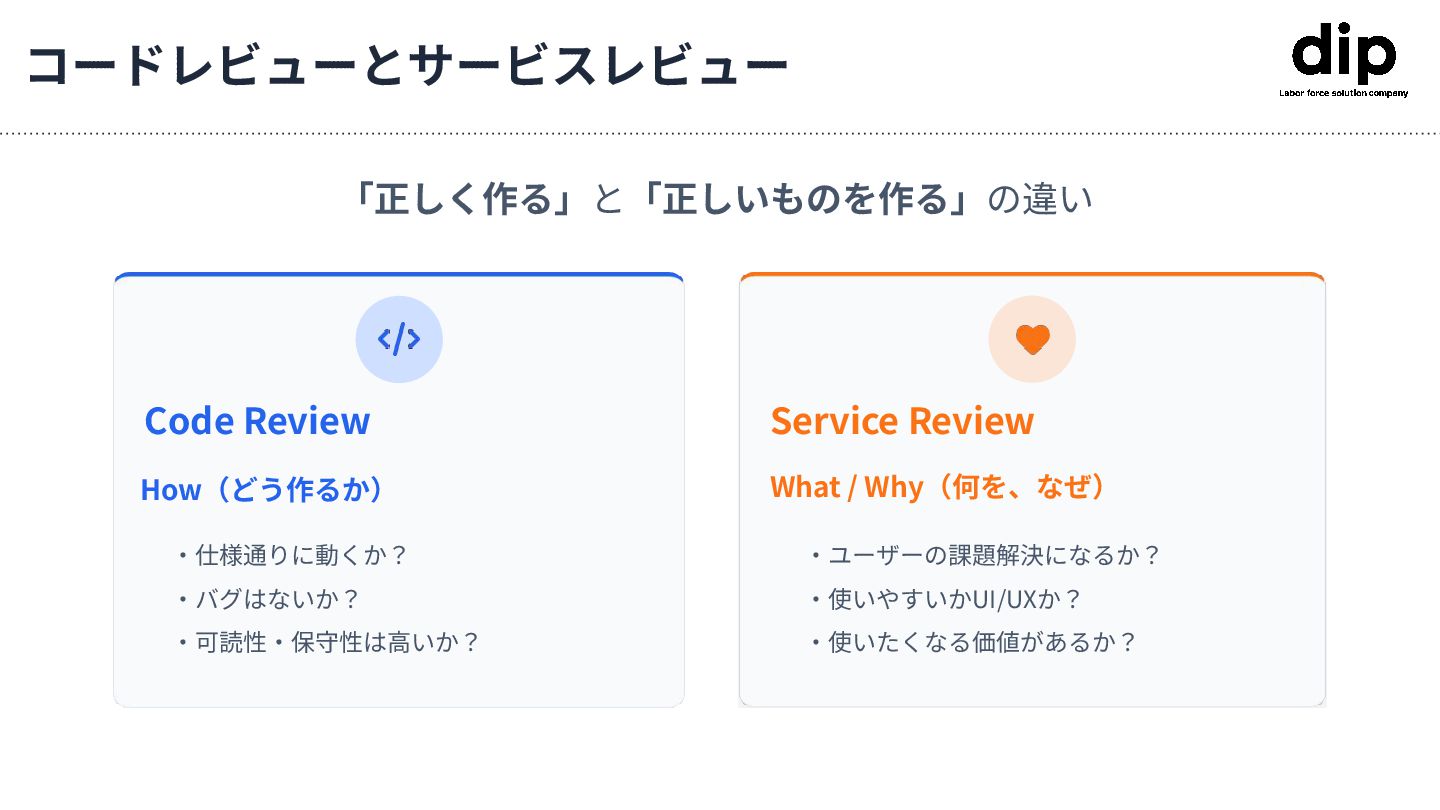Click the What / Why（何を、なぜ）subtitle
1440x810 pixels.
(x=941, y=487)
